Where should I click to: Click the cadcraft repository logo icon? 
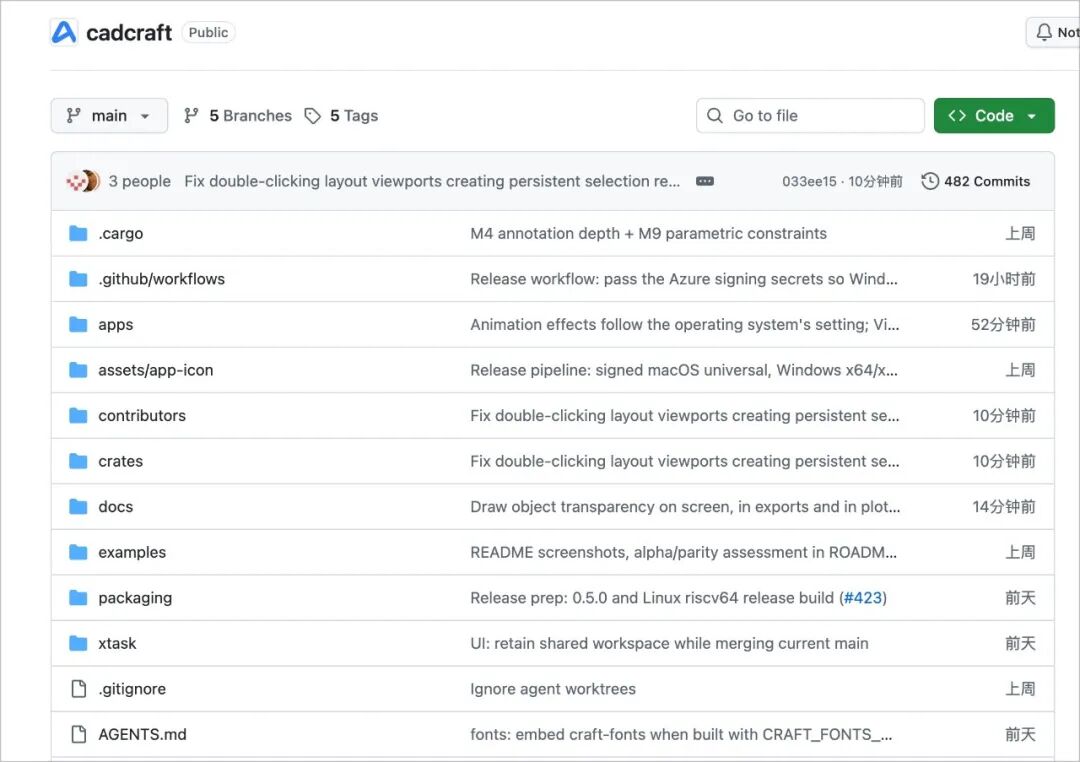63,32
